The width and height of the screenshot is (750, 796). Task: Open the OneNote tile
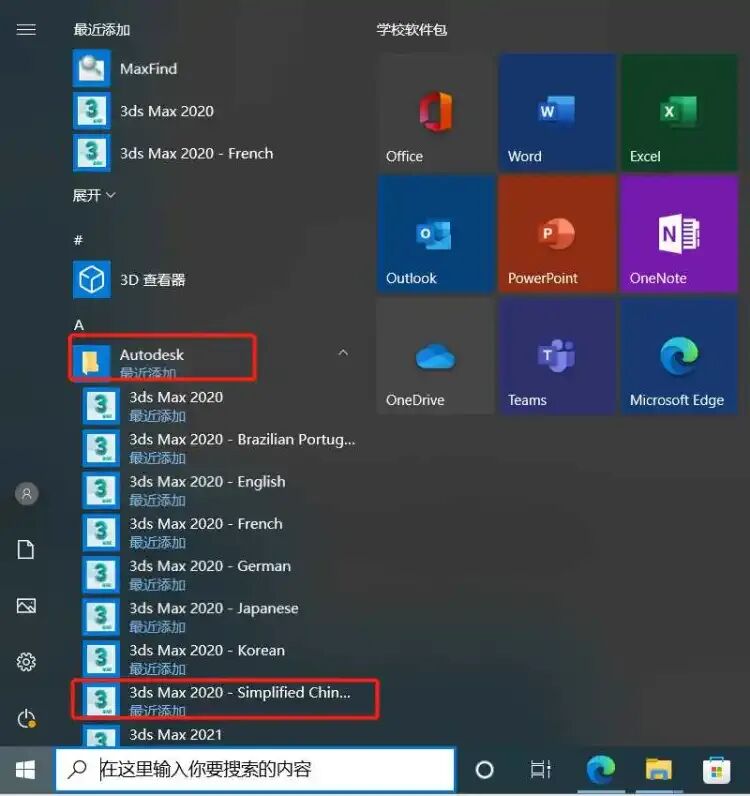[679, 234]
